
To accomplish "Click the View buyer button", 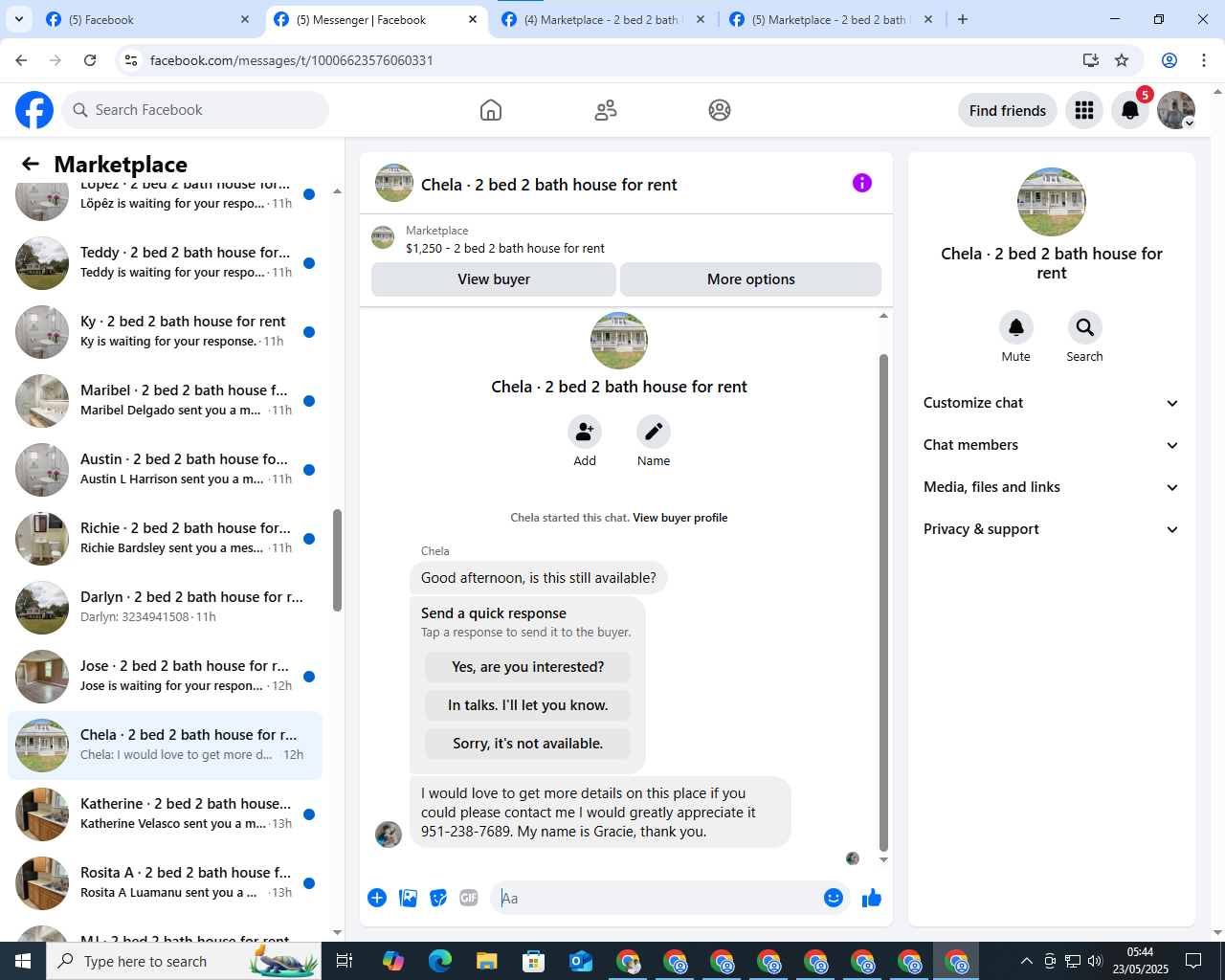I will pyautogui.click(x=494, y=279).
